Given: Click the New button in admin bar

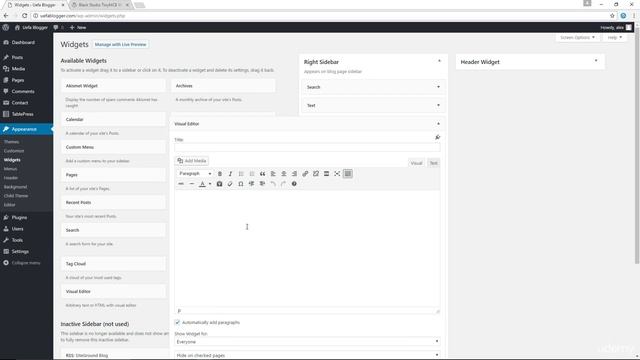Looking at the screenshot, I should (78, 27).
